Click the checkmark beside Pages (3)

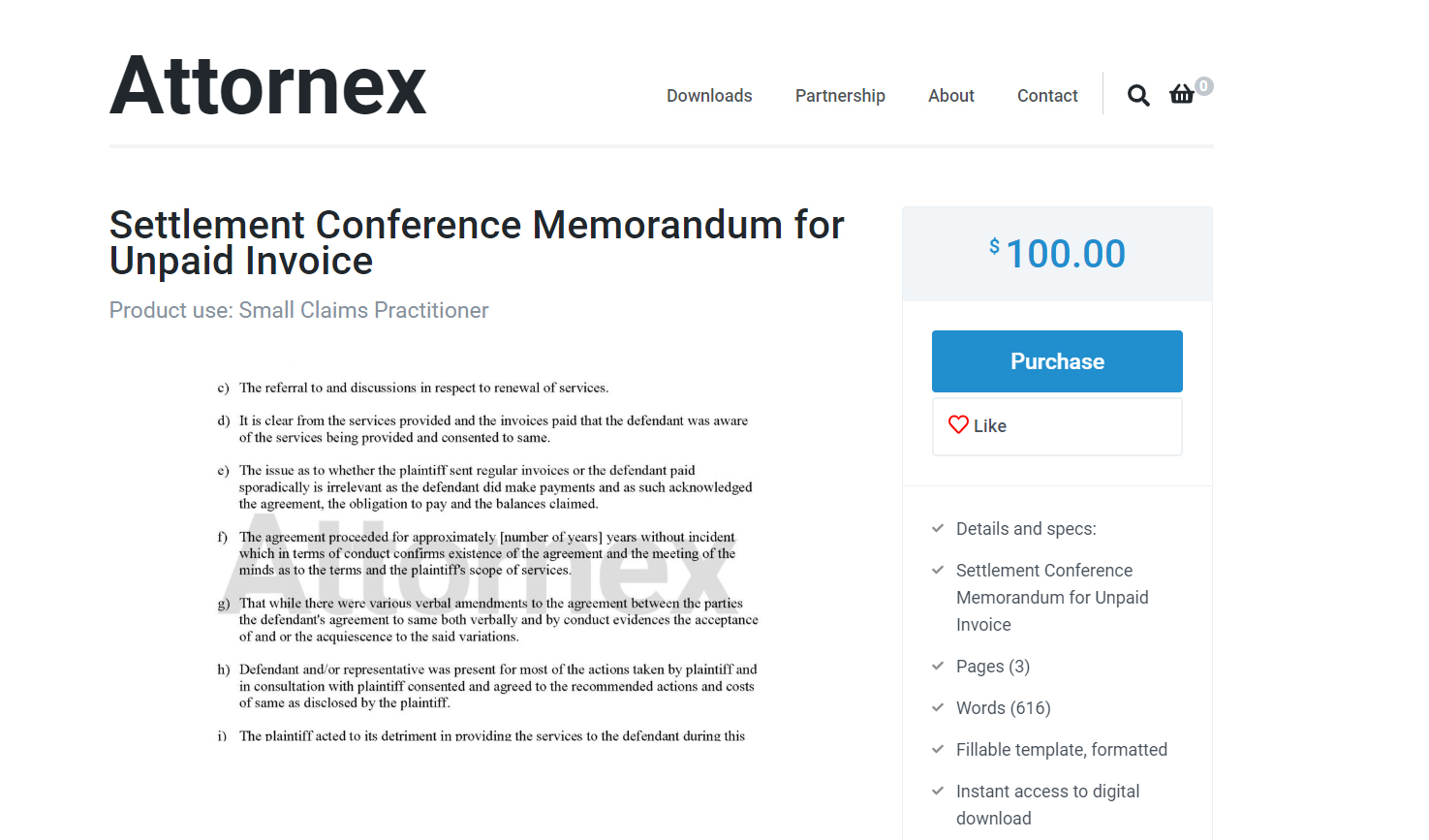(x=937, y=666)
